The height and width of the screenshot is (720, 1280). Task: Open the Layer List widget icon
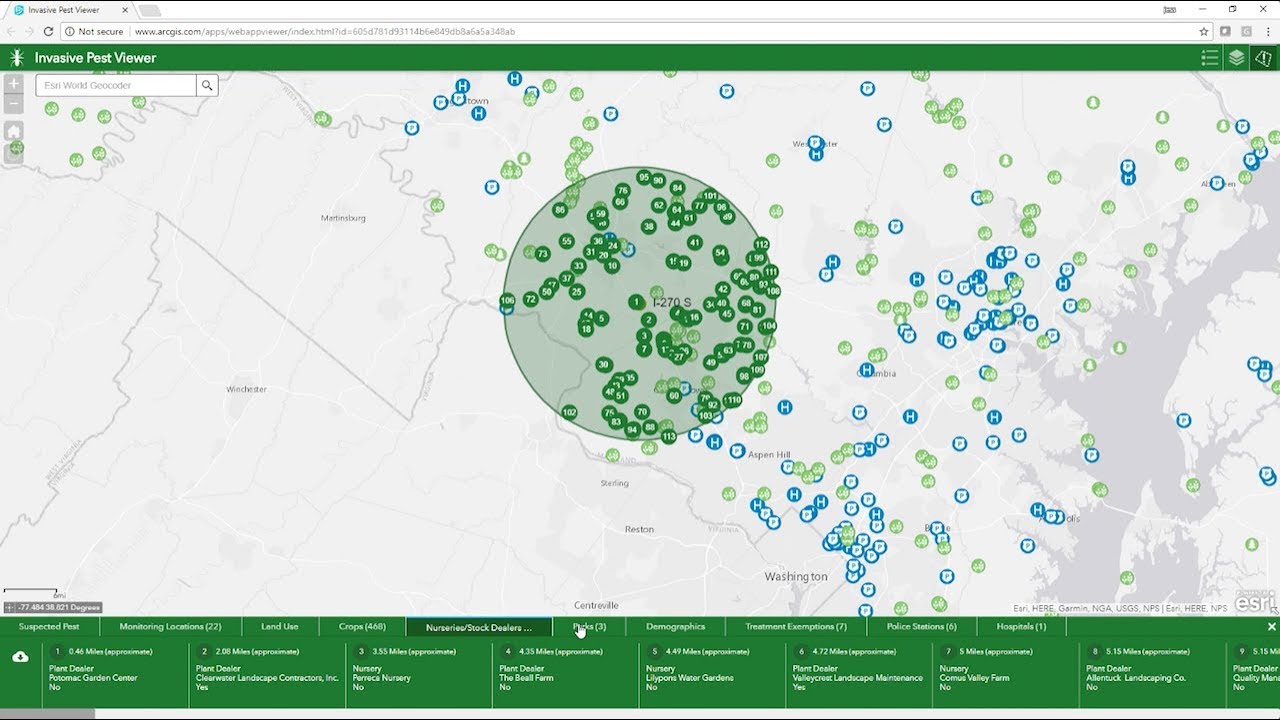[1237, 58]
